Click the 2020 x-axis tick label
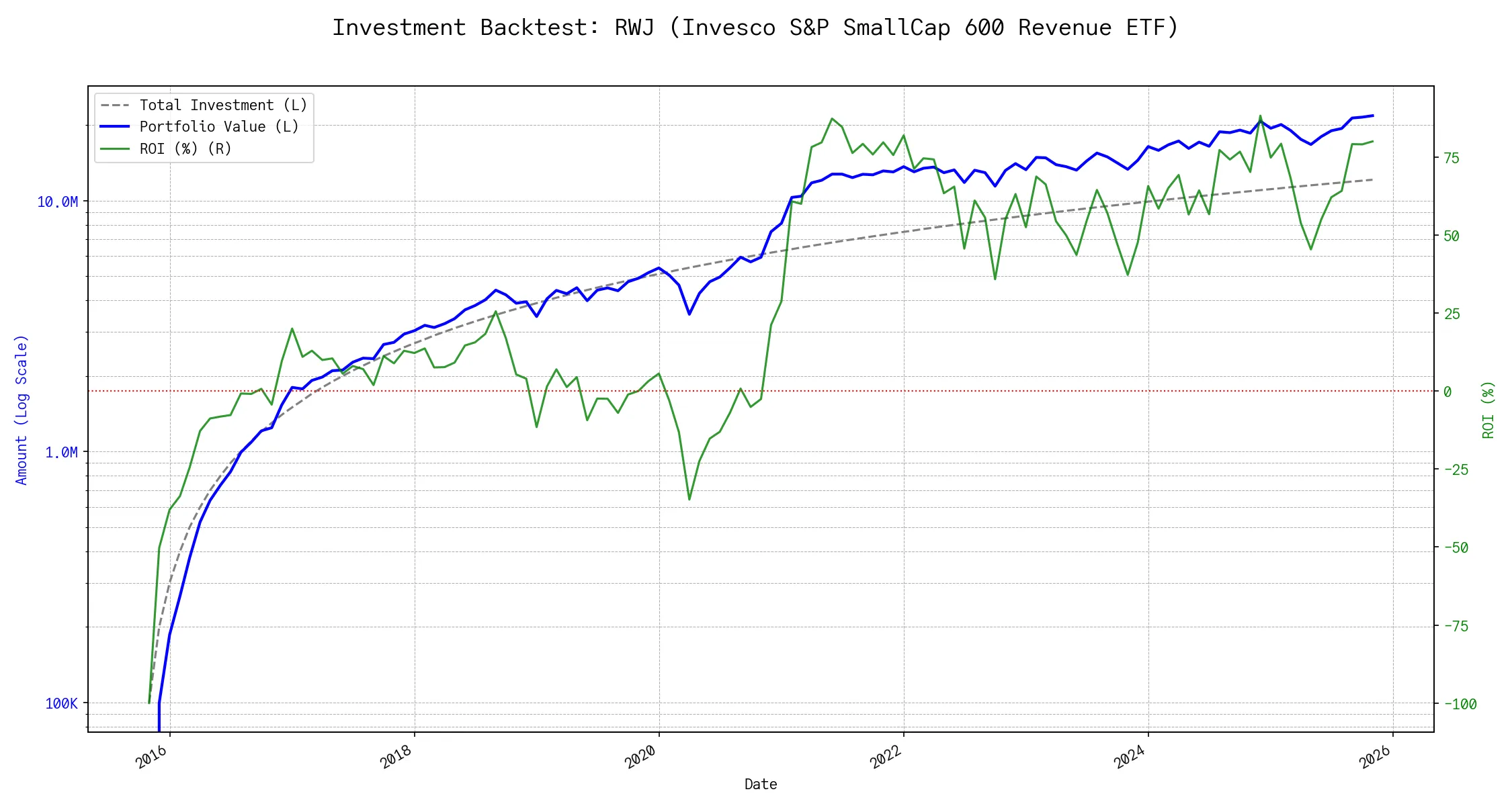 [x=640, y=758]
